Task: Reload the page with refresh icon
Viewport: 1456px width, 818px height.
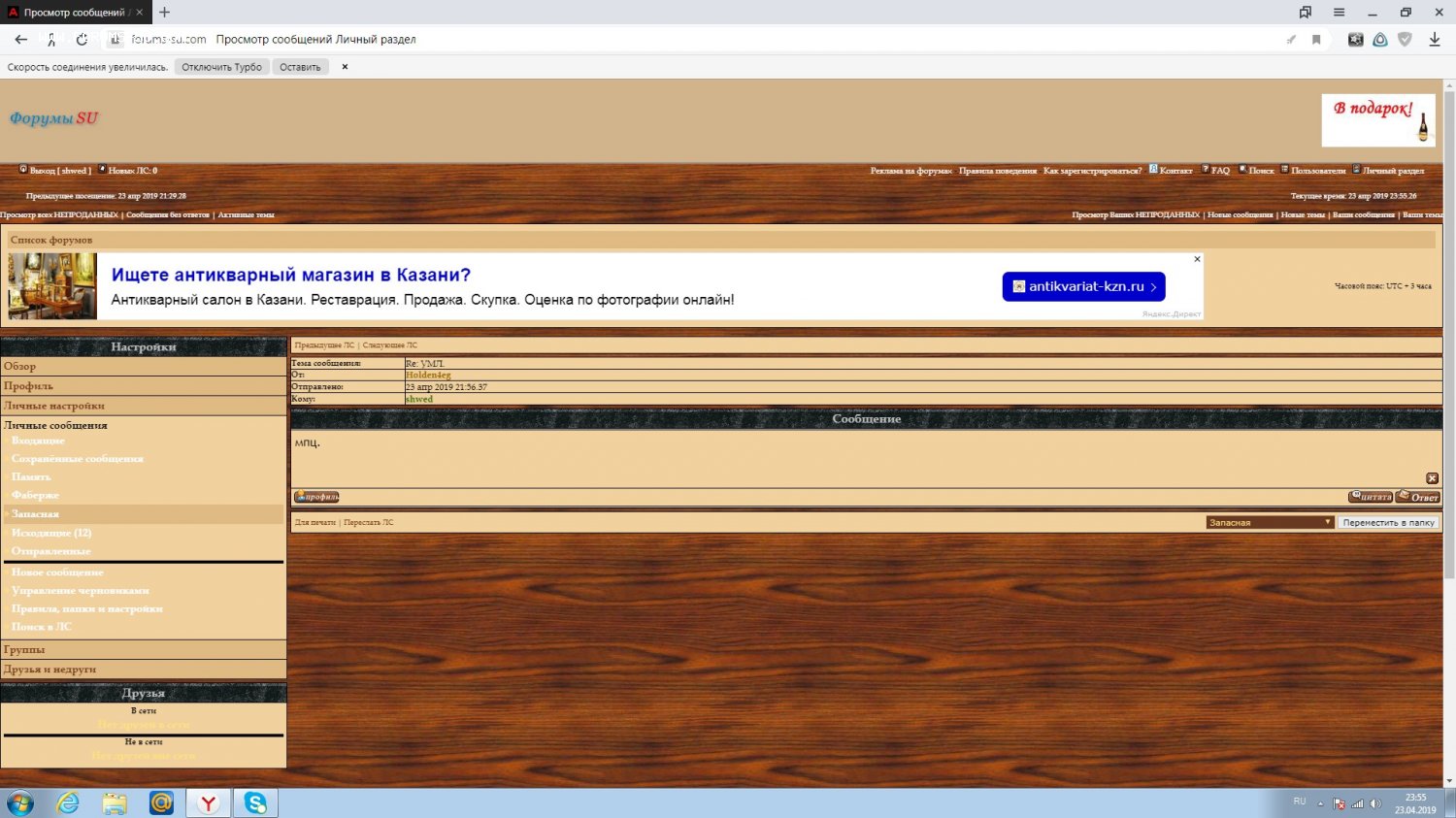Action: [82, 40]
